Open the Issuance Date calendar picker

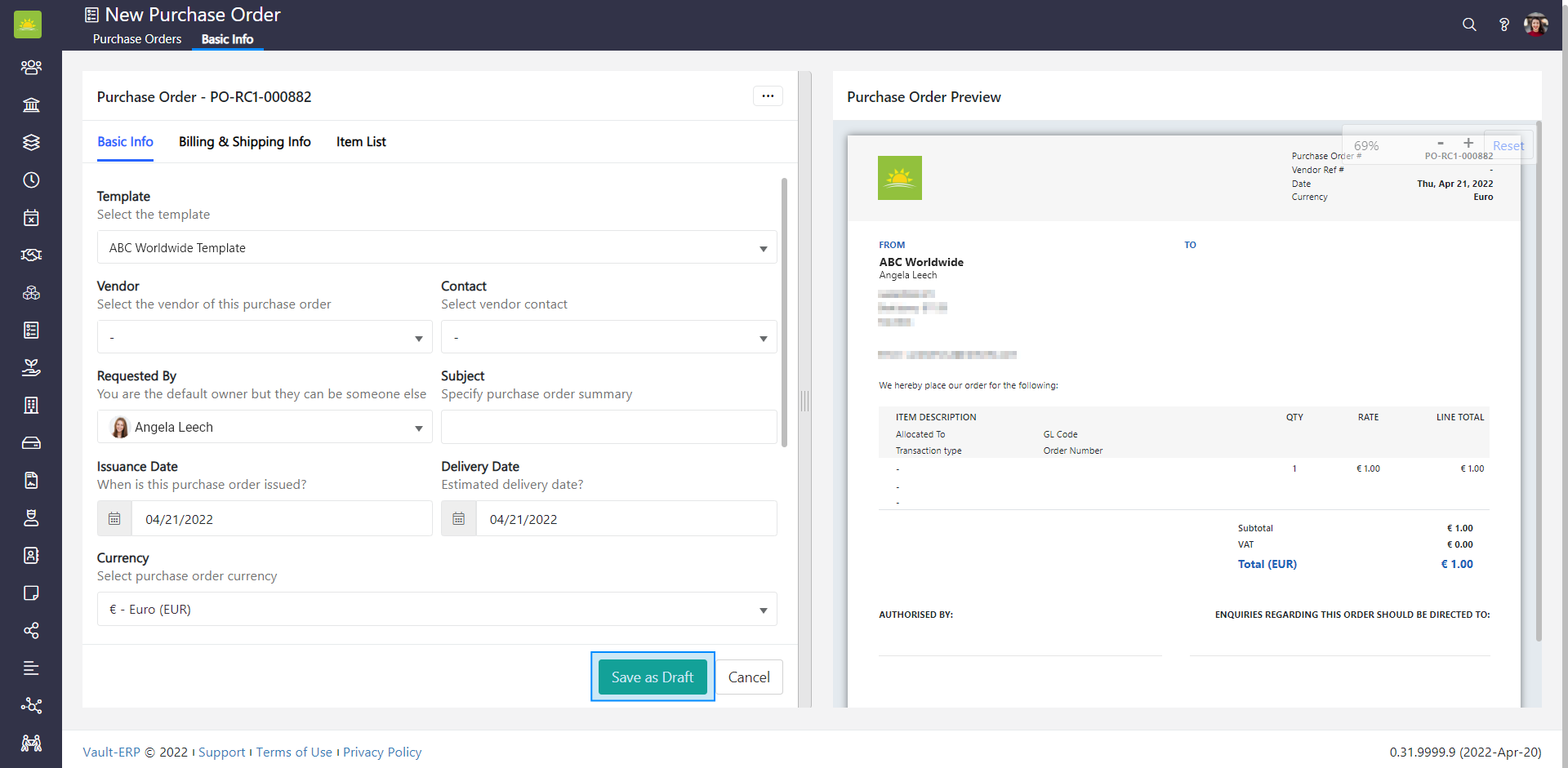[x=114, y=519]
